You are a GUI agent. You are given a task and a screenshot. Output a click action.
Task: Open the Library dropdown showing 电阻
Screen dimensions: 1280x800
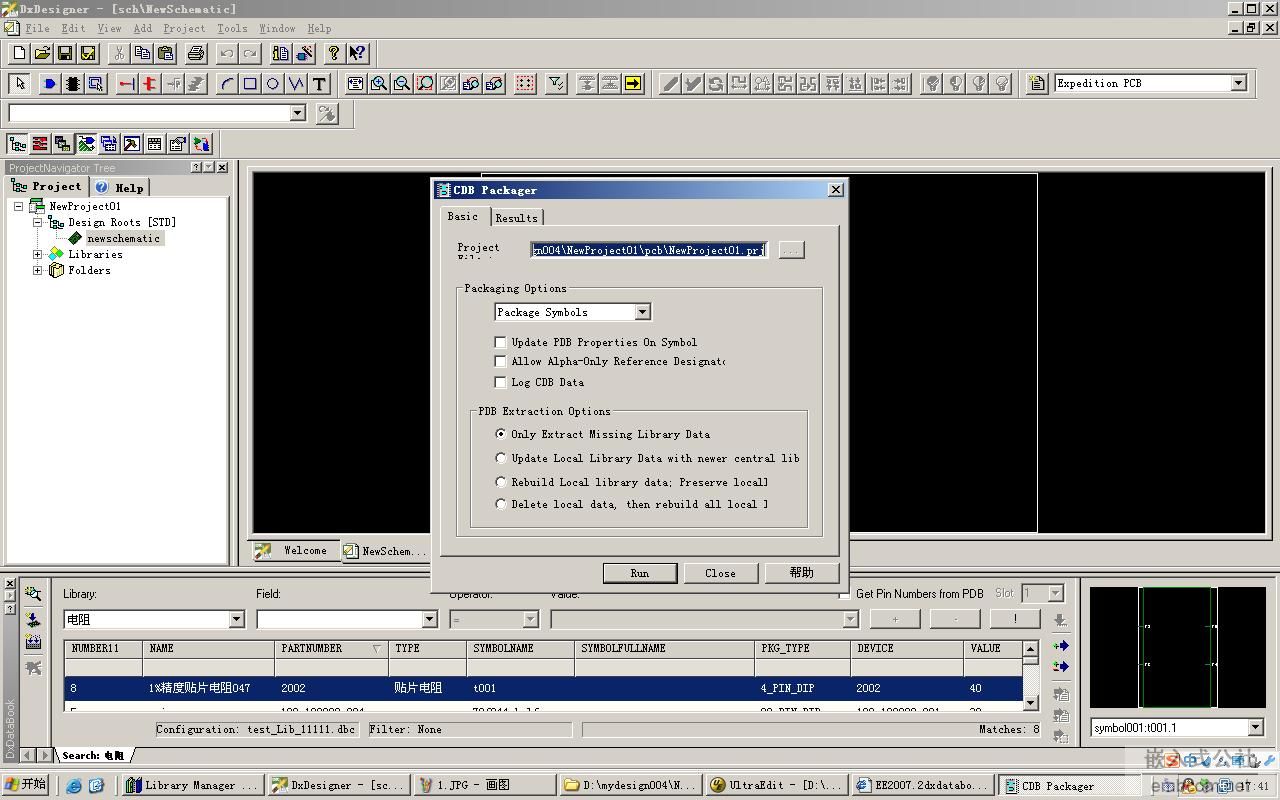(x=236, y=619)
